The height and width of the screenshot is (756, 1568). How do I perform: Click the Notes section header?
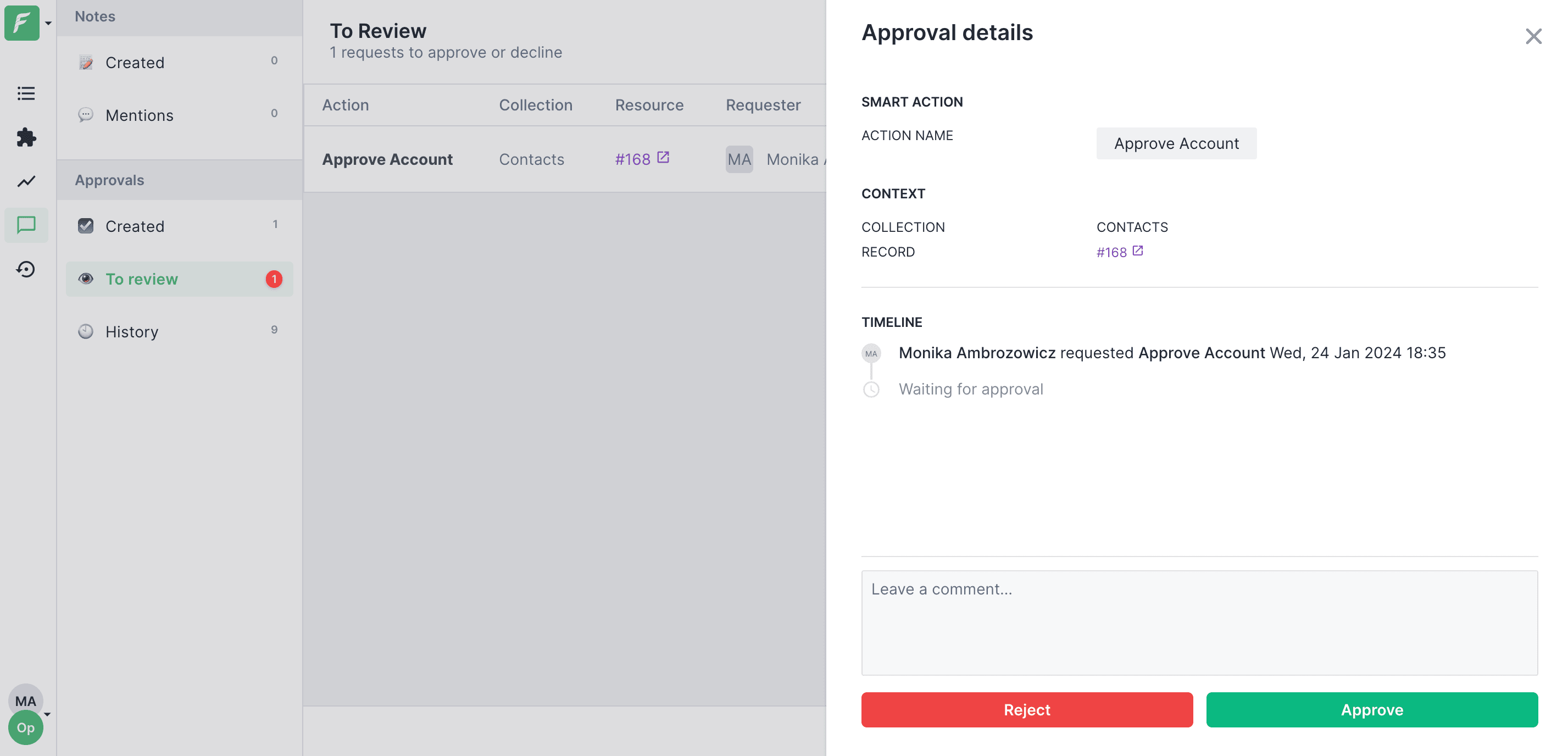(179, 18)
